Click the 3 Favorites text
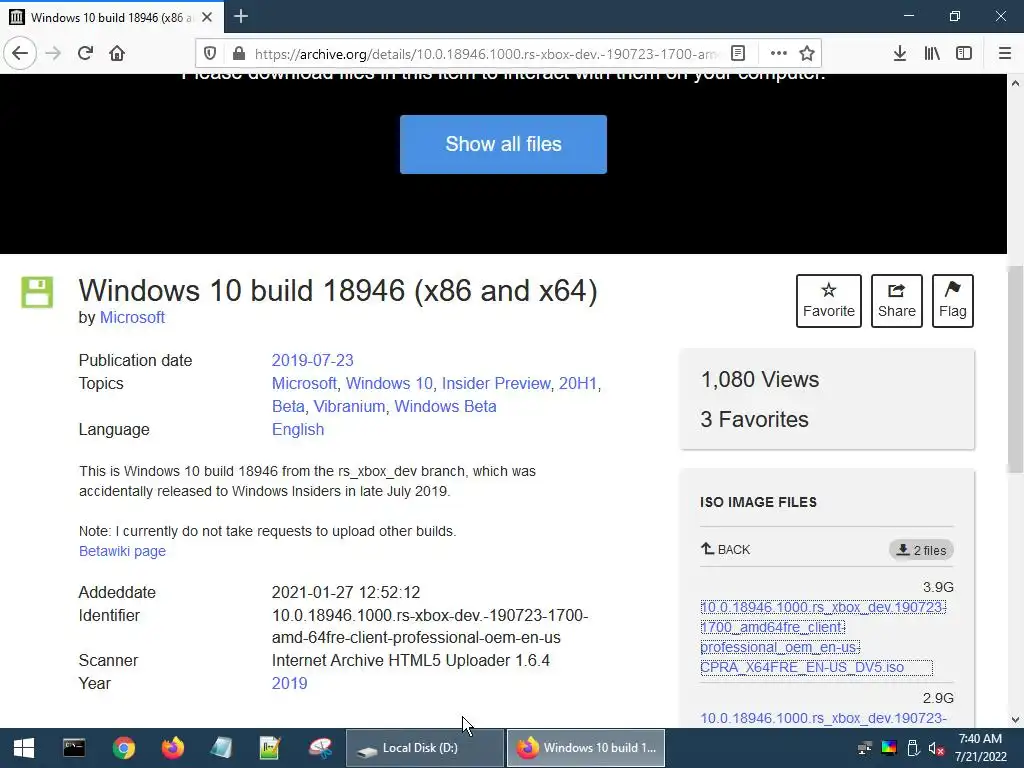Image resolution: width=1024 pixels, height=768 pixels. (754, 419)
